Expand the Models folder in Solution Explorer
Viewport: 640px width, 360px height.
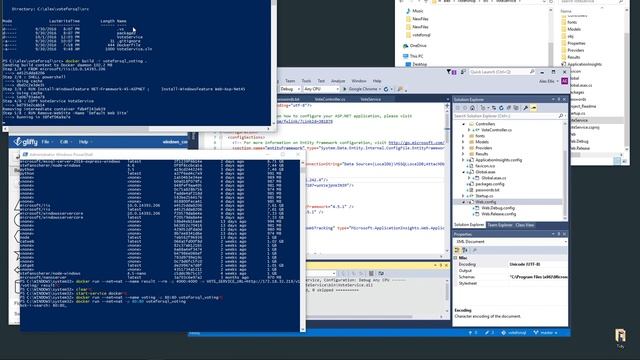coord(464,142)
